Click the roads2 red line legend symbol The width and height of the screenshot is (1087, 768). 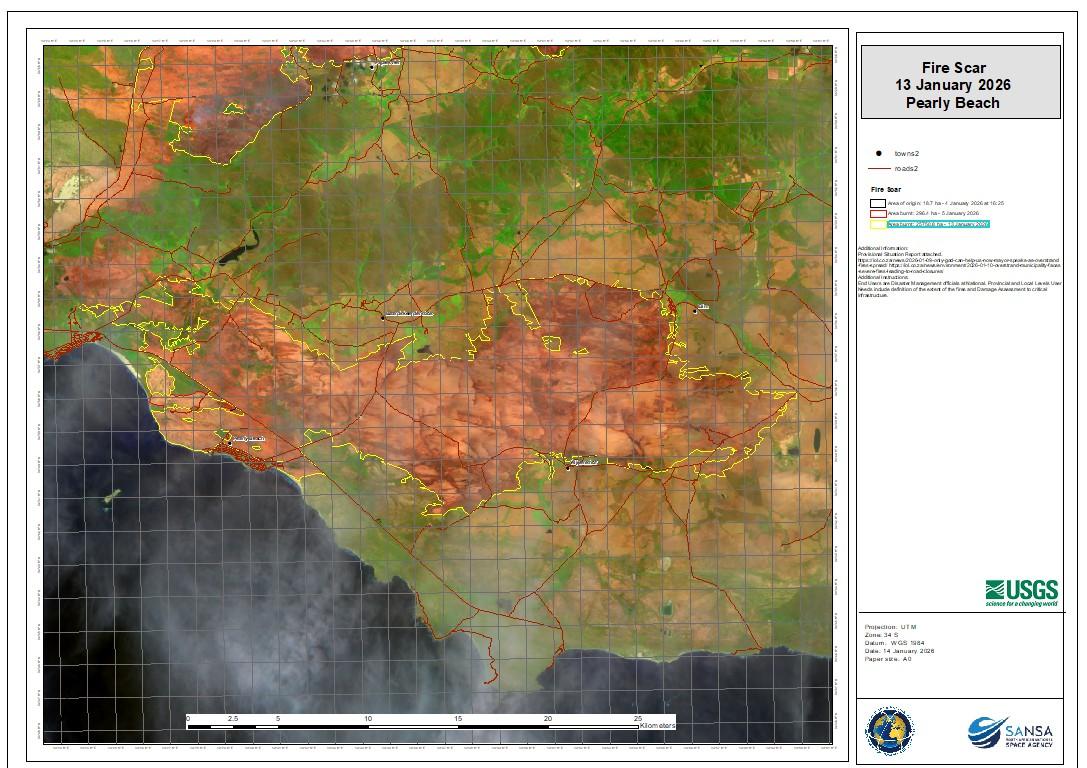click(x=879, y=169)
